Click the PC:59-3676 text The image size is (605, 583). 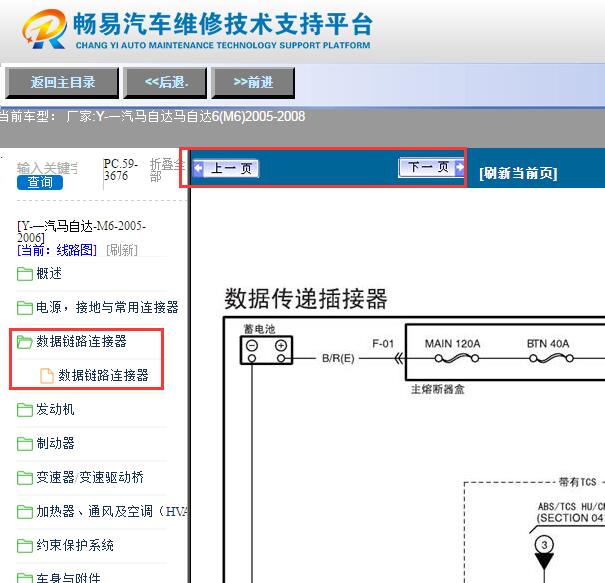coord(120,169)
